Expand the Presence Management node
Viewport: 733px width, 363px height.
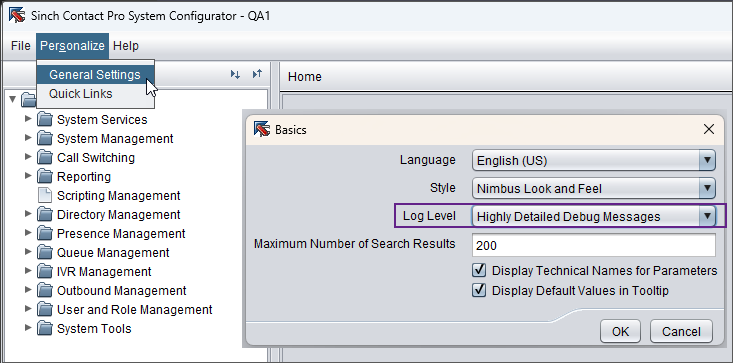click(28, 233)
